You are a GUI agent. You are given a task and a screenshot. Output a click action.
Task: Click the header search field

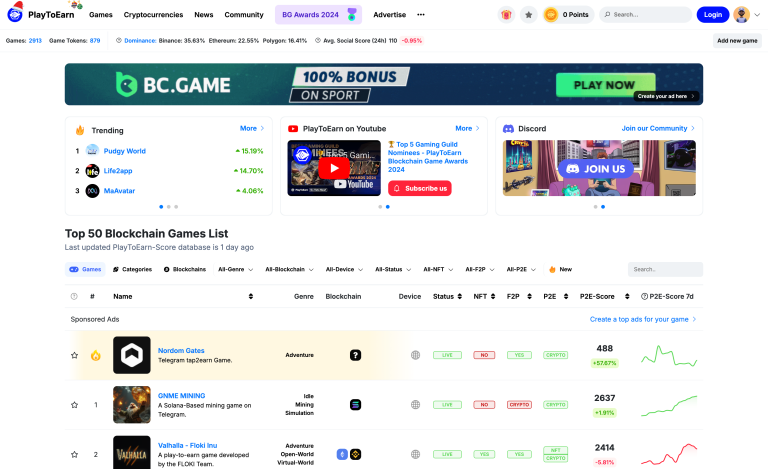pos(646,15)
